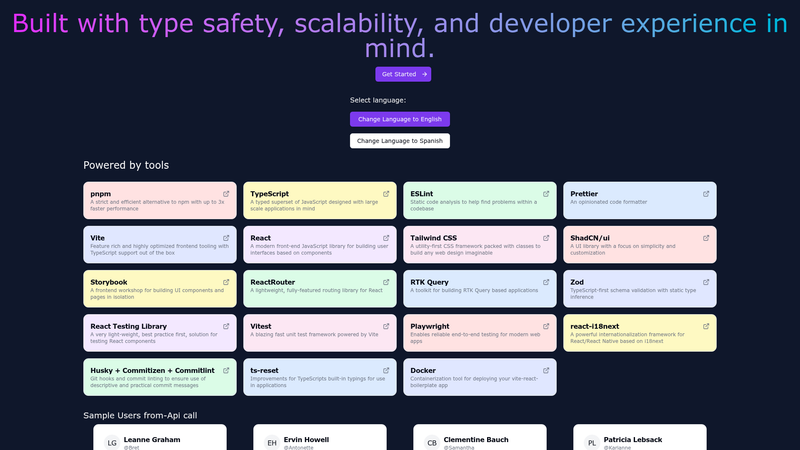This screenshot has width=800, height=450.
Task: Select user name Patricia Lebsack
Action: (x=633, y=439)
